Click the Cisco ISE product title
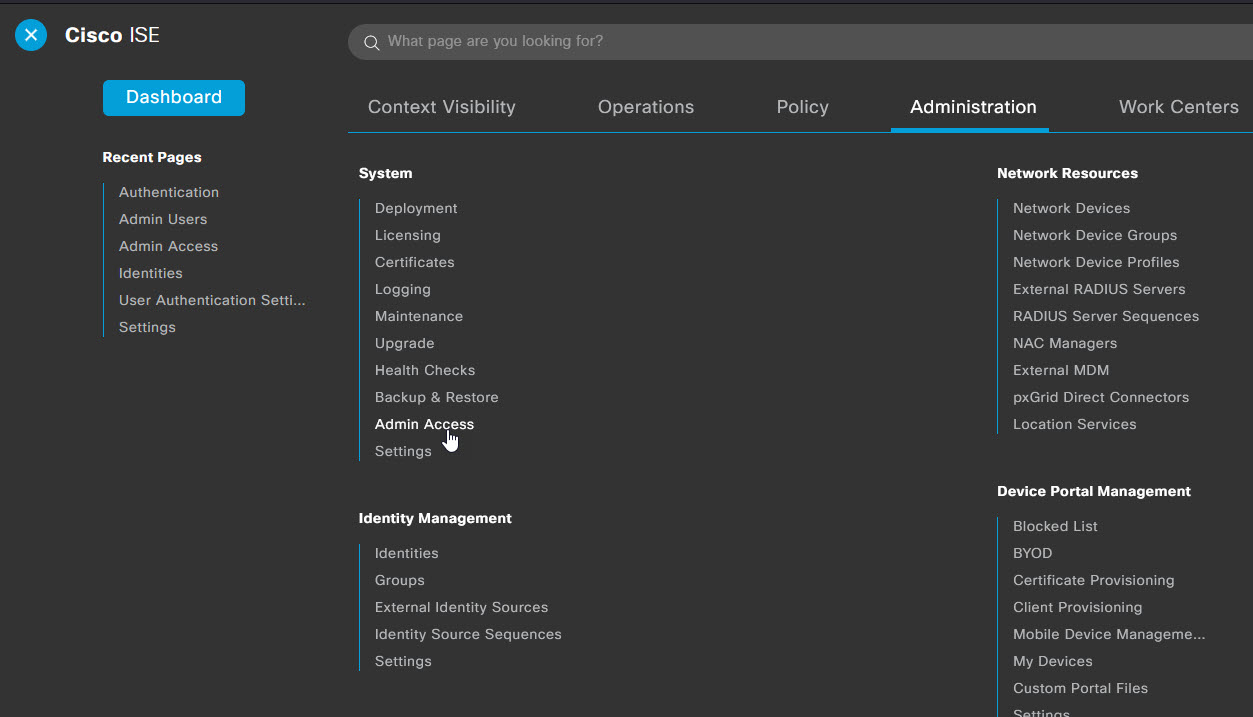 tap(112, 36)
